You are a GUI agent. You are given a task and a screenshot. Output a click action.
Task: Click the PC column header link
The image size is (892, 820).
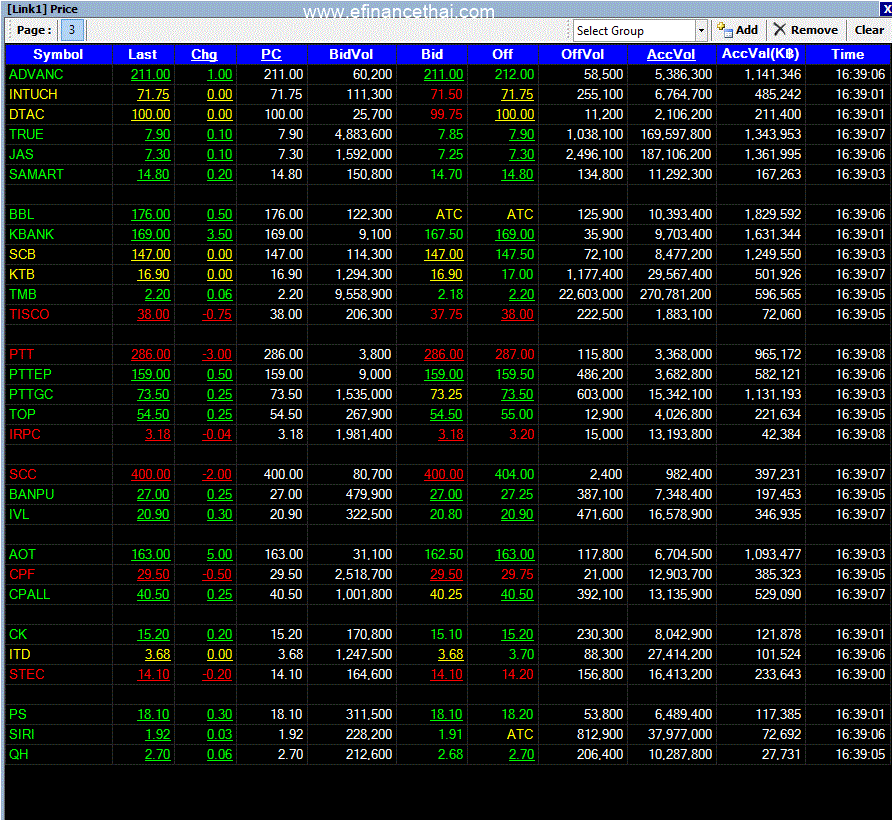coord(271,55)
